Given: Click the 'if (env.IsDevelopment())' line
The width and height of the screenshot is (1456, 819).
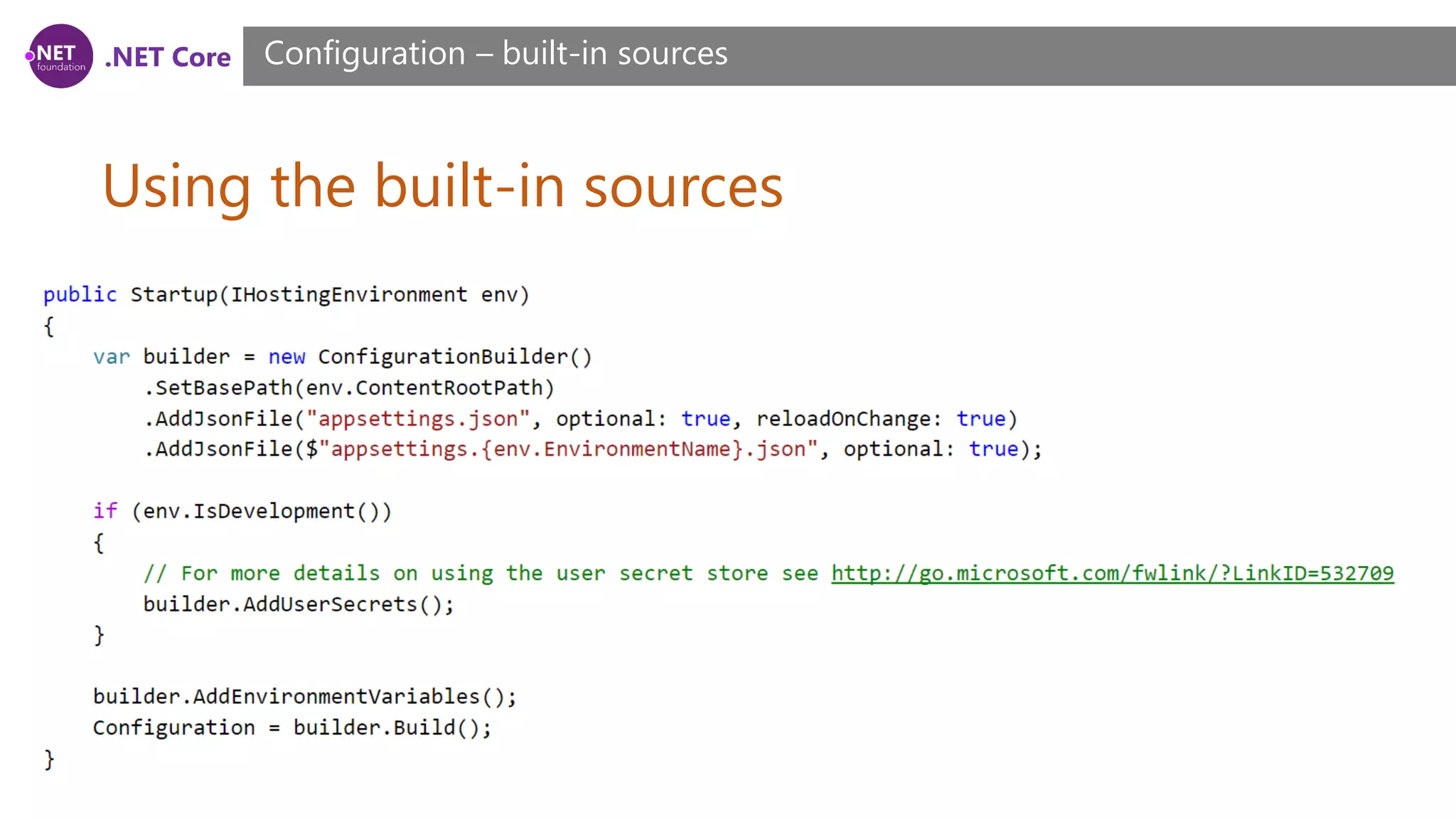Looking at the screenshot, I should (242, 511).
